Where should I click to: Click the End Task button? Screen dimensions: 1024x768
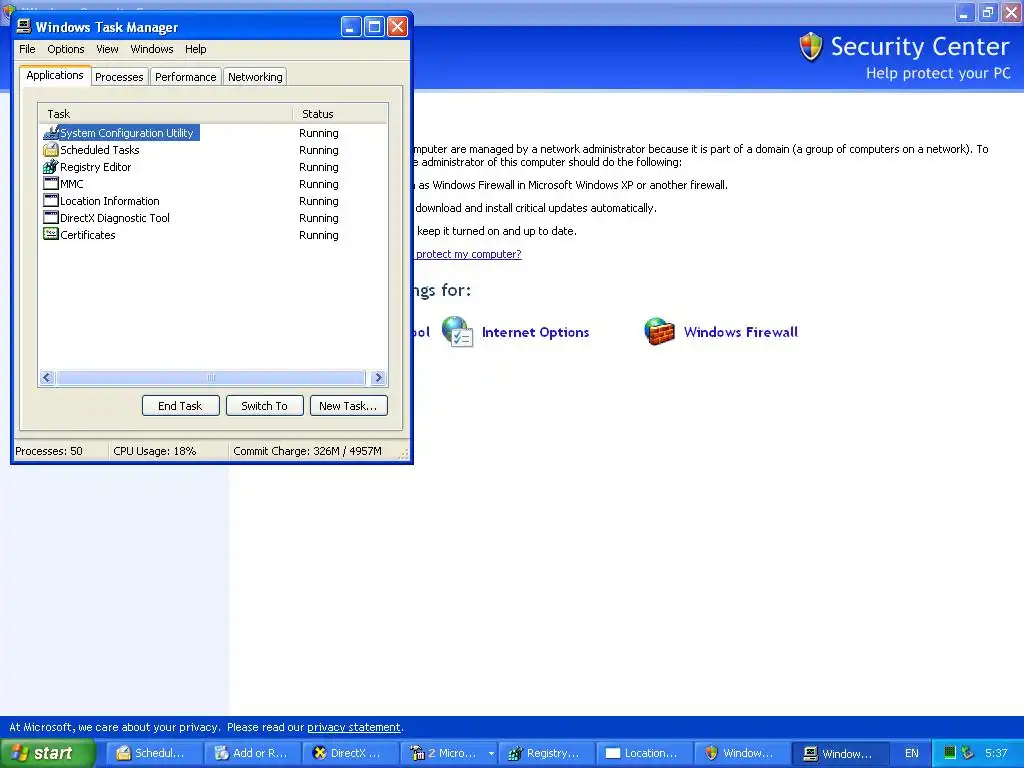[180, 406]
